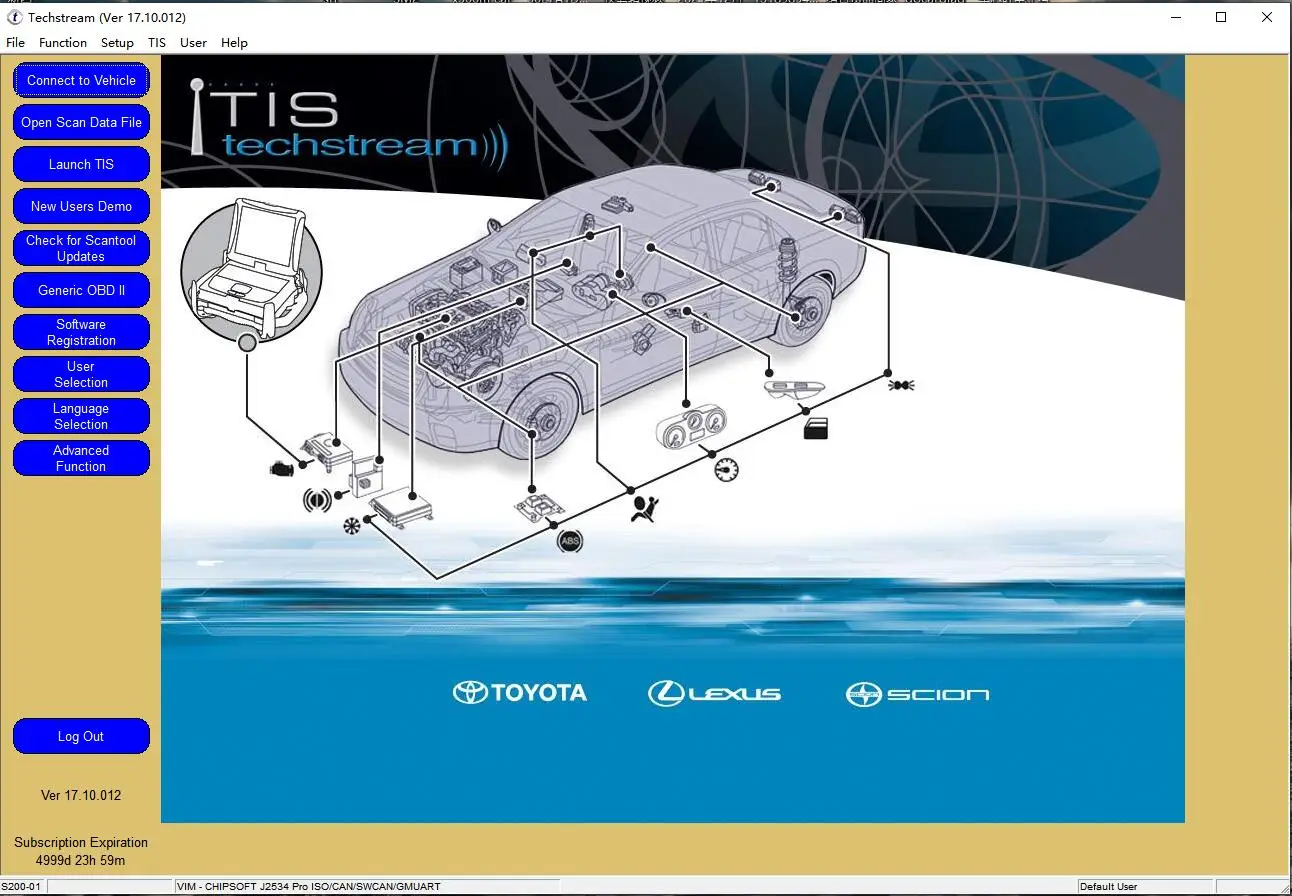Open Scan Data File from the sidebar

[81, 122]
